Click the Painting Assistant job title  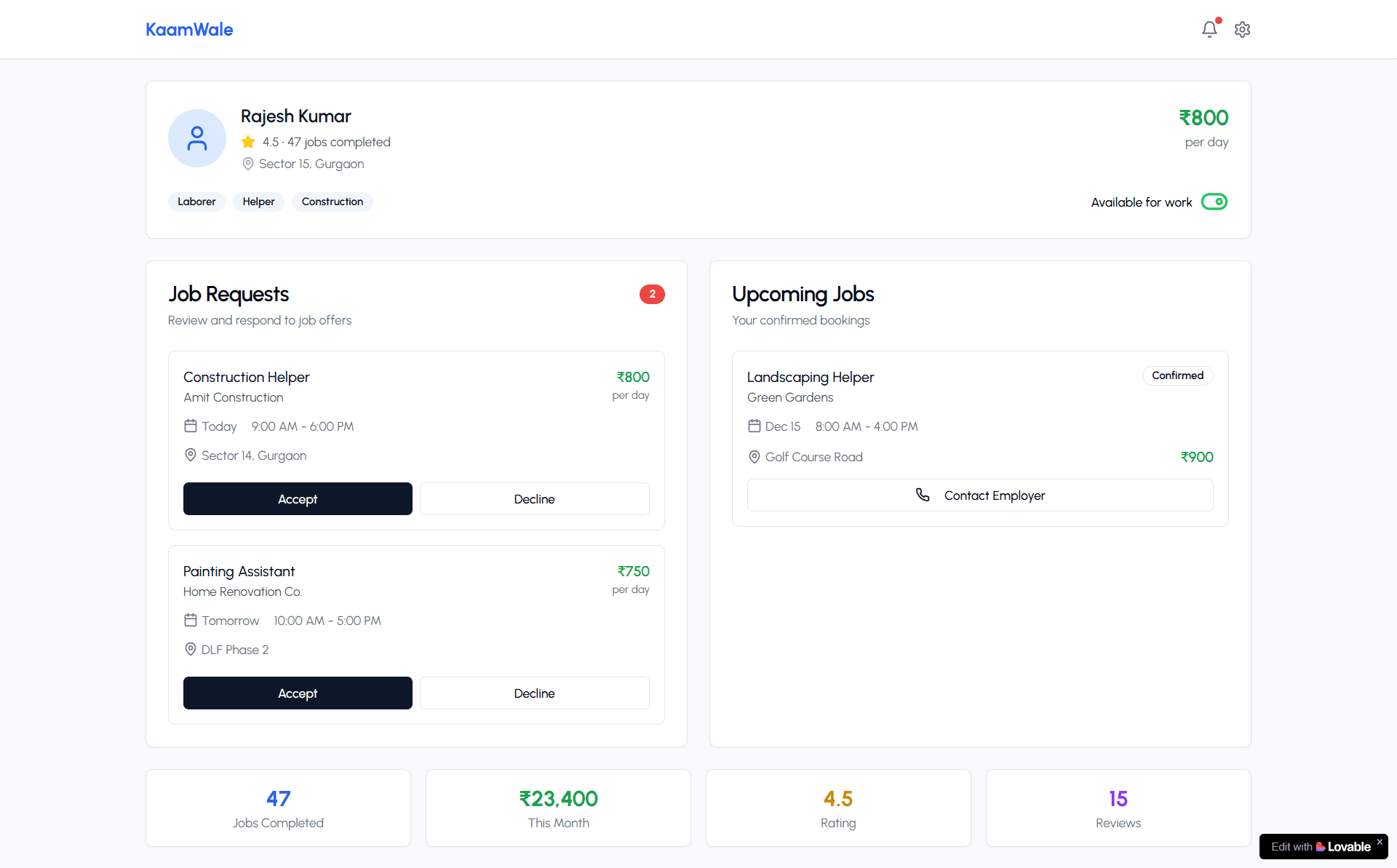click(x=239, y=571)
